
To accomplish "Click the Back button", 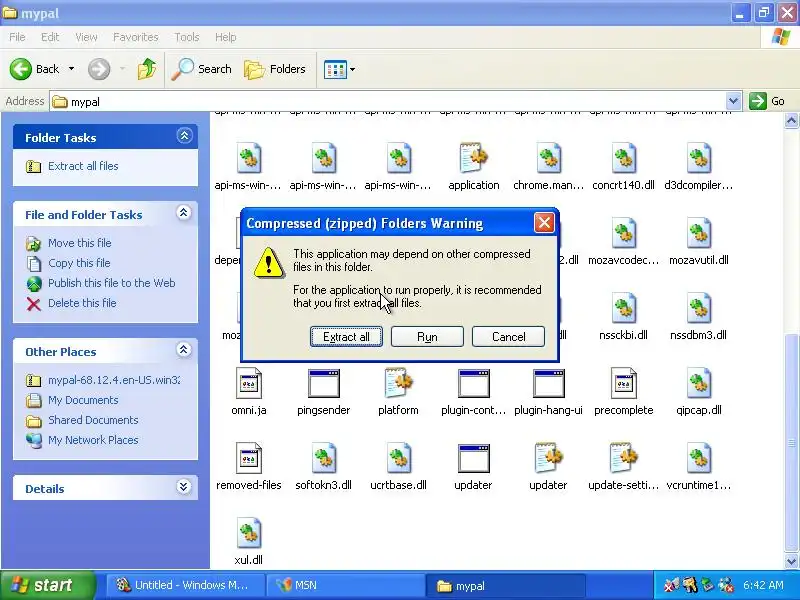I will point(35,69).
